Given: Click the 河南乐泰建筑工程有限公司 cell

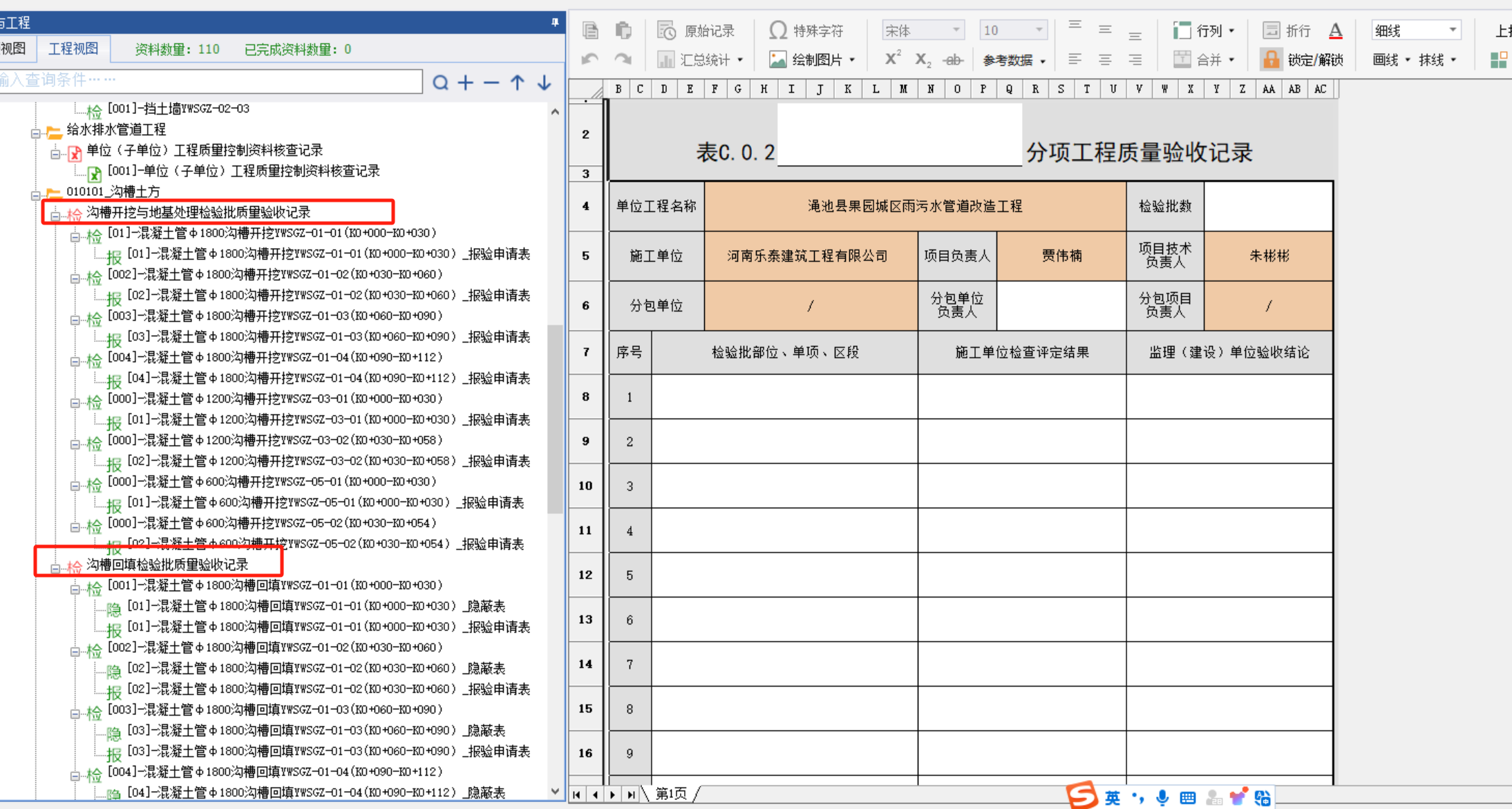Looking at the screenshot, I should pyautogui.click(x=810, y=256).
